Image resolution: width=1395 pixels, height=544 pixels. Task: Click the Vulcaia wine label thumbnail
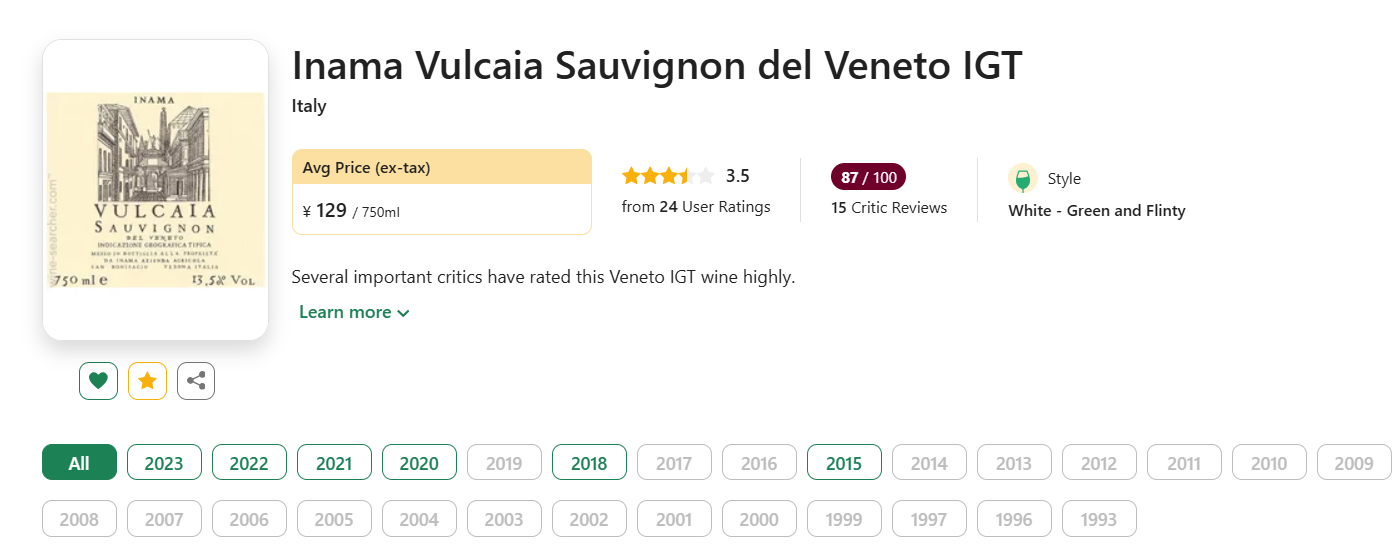(x=156, y=190)
